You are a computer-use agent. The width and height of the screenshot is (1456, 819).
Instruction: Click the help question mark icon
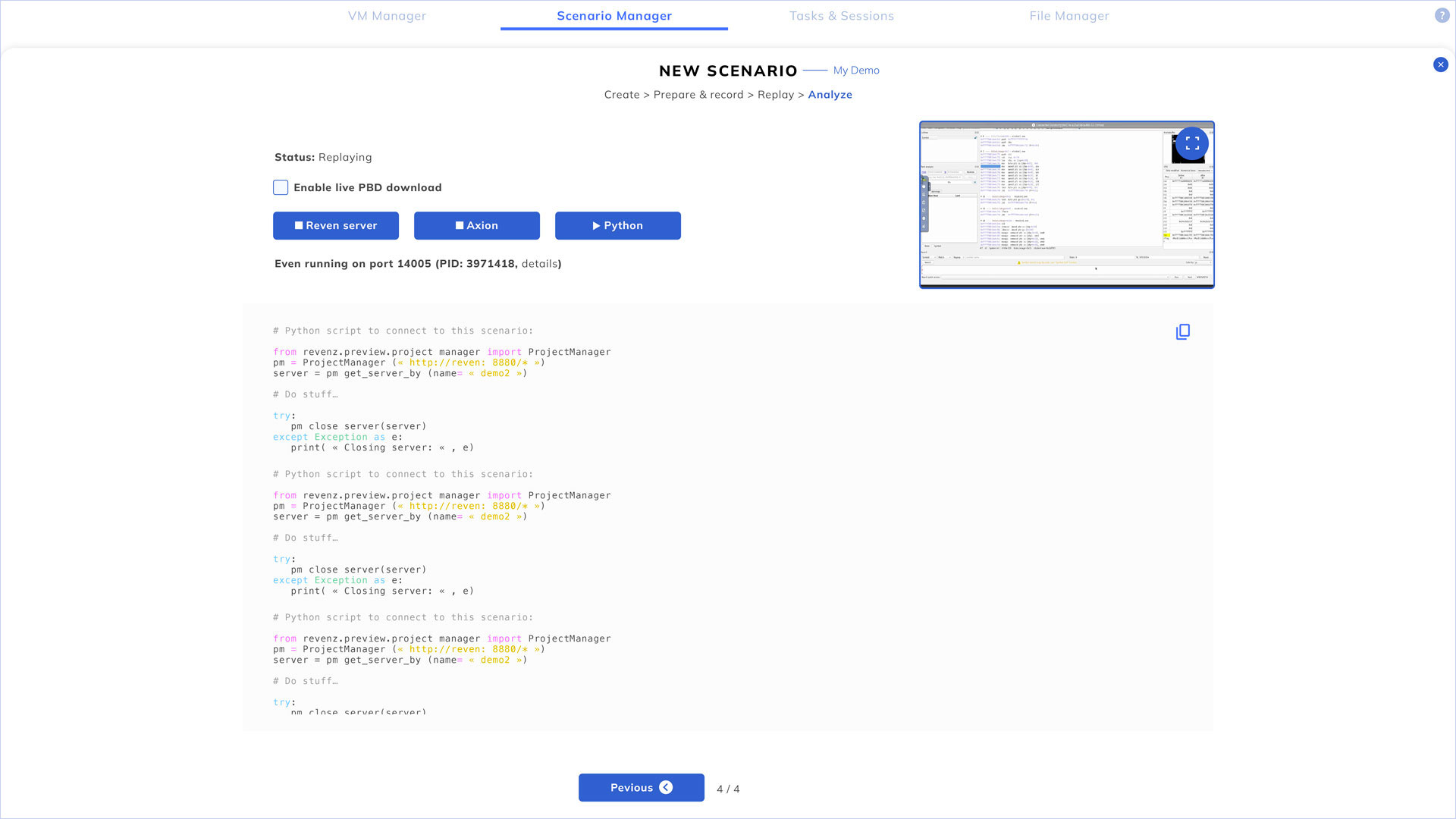(1442, 15)
